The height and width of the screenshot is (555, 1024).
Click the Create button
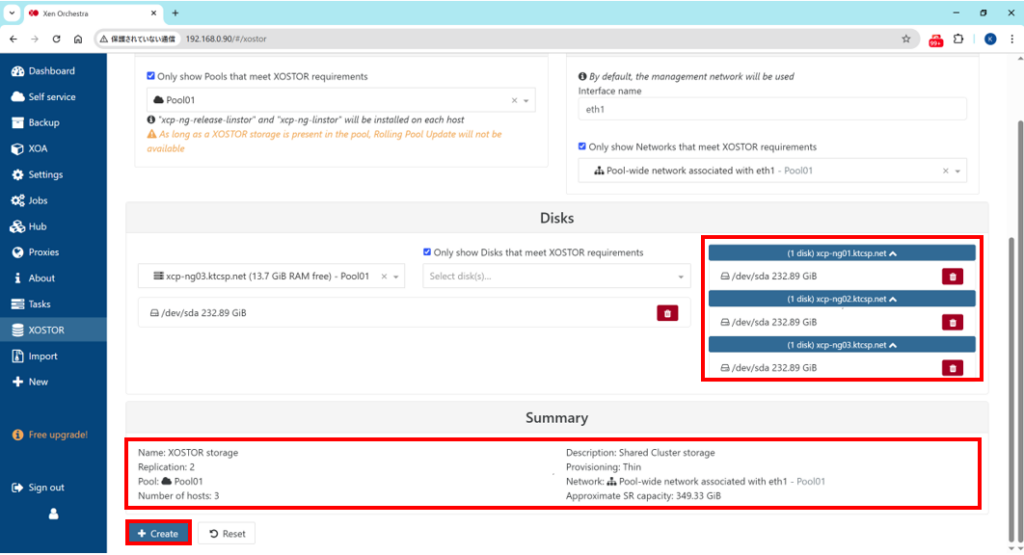[x=158, y=533]
